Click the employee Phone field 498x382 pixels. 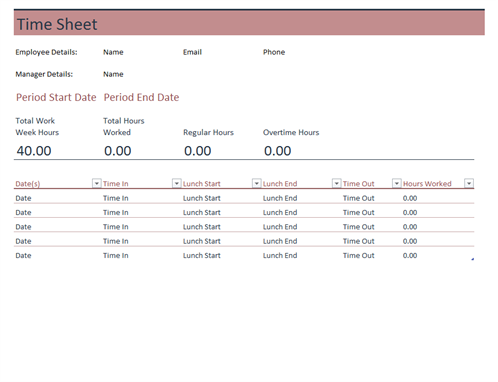274,52
